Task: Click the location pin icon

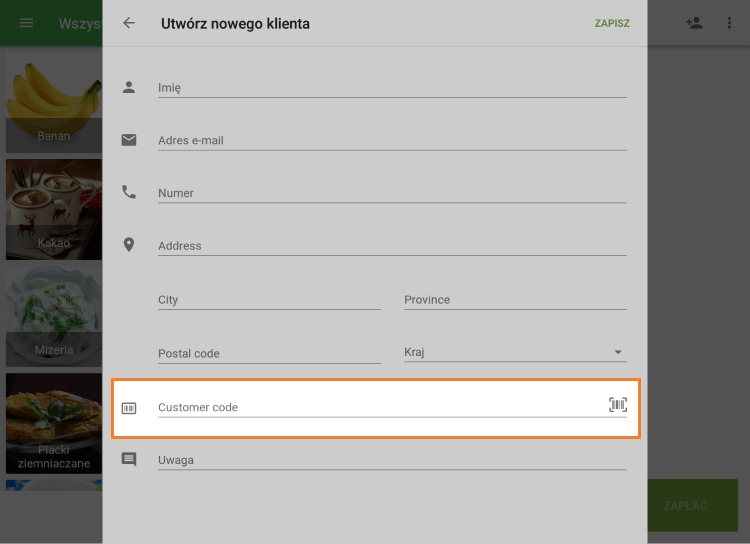Action: 129,245
